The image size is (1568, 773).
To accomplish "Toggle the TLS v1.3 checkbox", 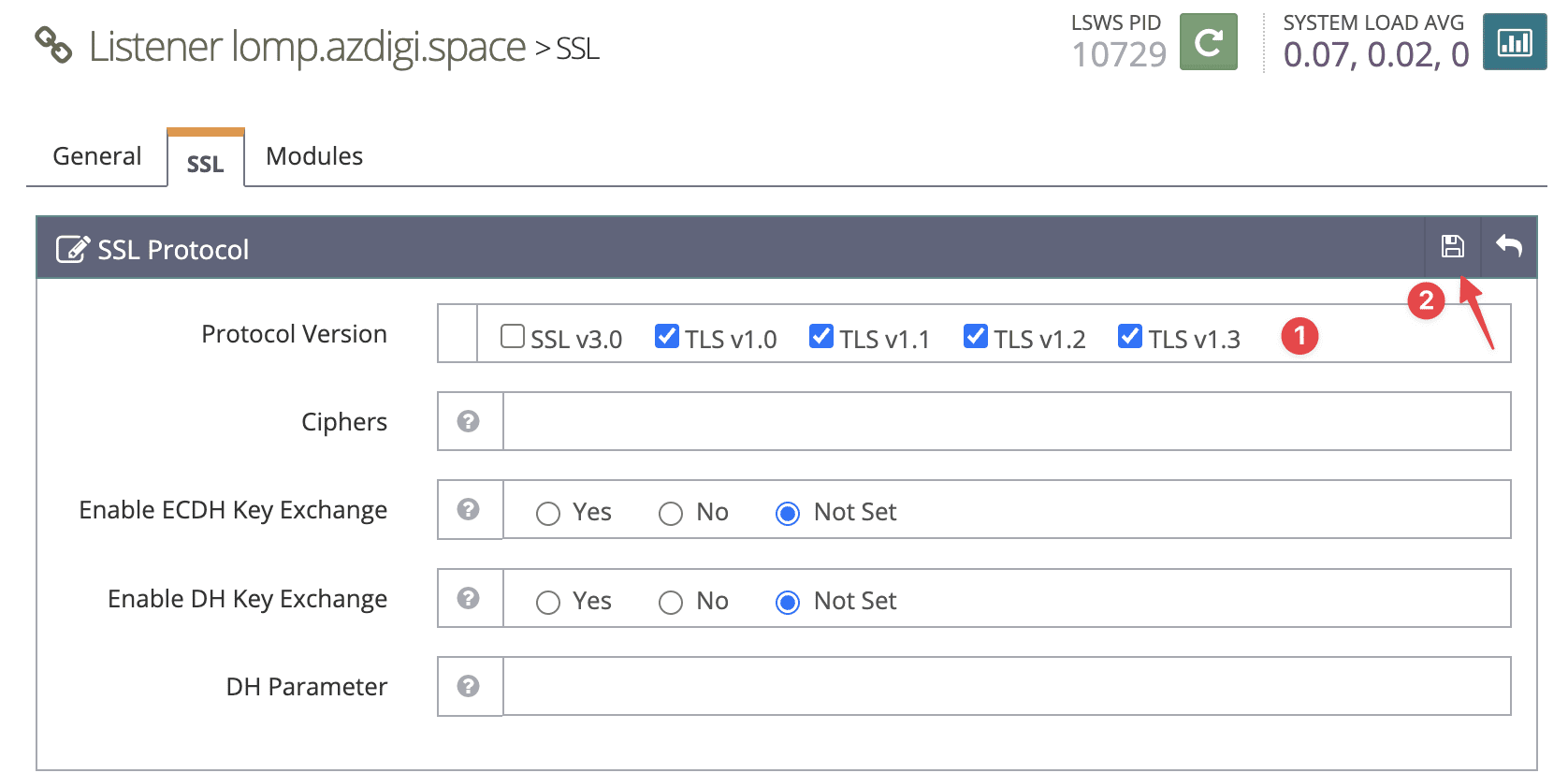I will 1130,336.
